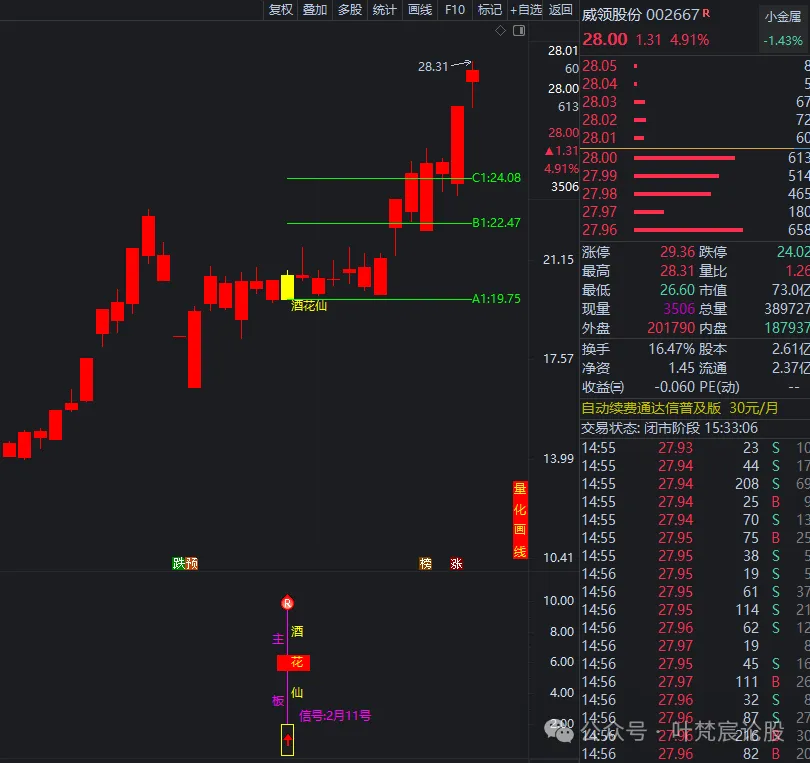Click the red up-arrow signal box
810x763 pixels.
[287, 740]
